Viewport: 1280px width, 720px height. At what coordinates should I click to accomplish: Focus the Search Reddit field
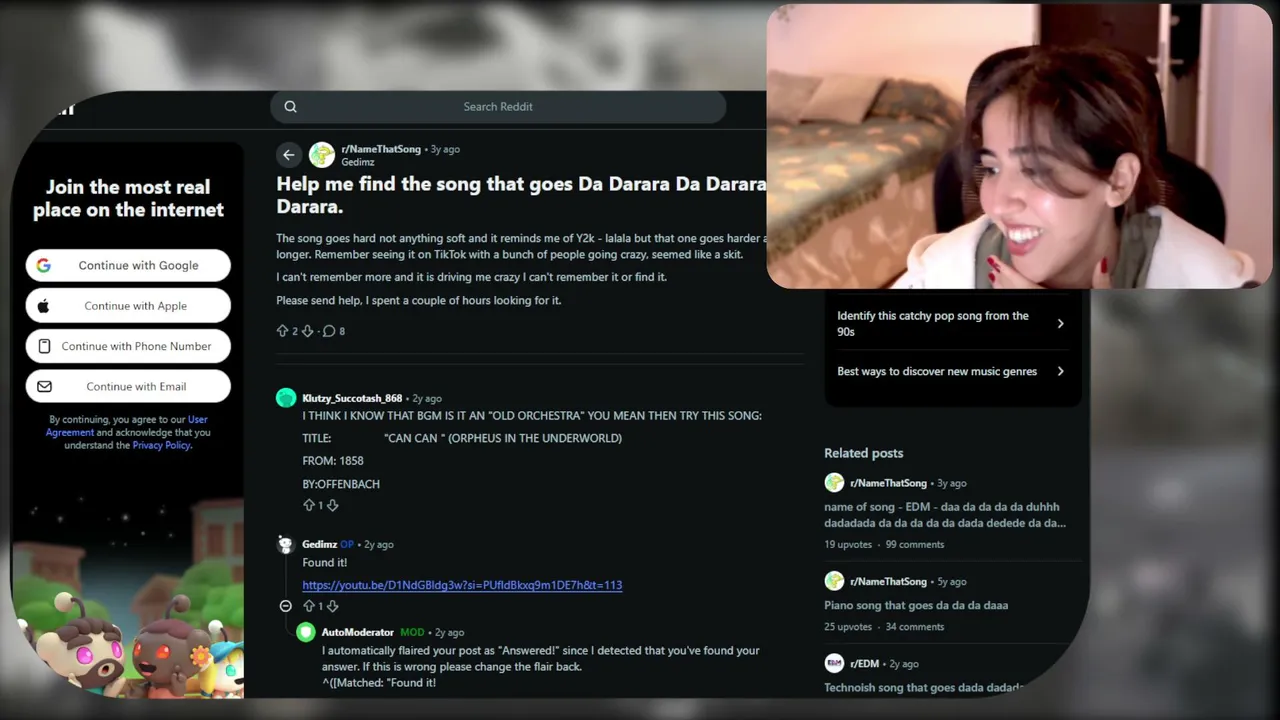point(498,107)
